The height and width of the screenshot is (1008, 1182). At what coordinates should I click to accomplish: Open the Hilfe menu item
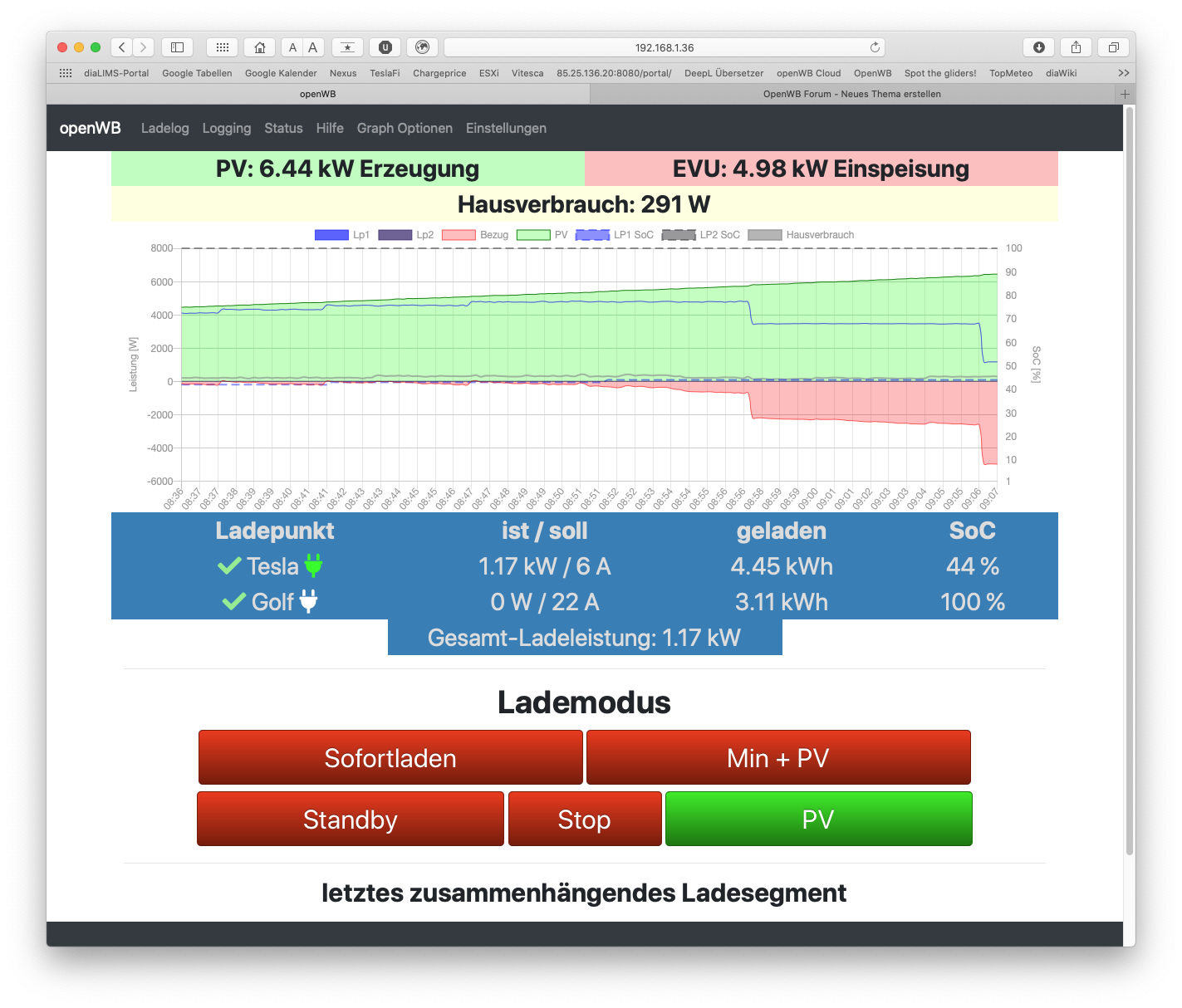point(330,128)
